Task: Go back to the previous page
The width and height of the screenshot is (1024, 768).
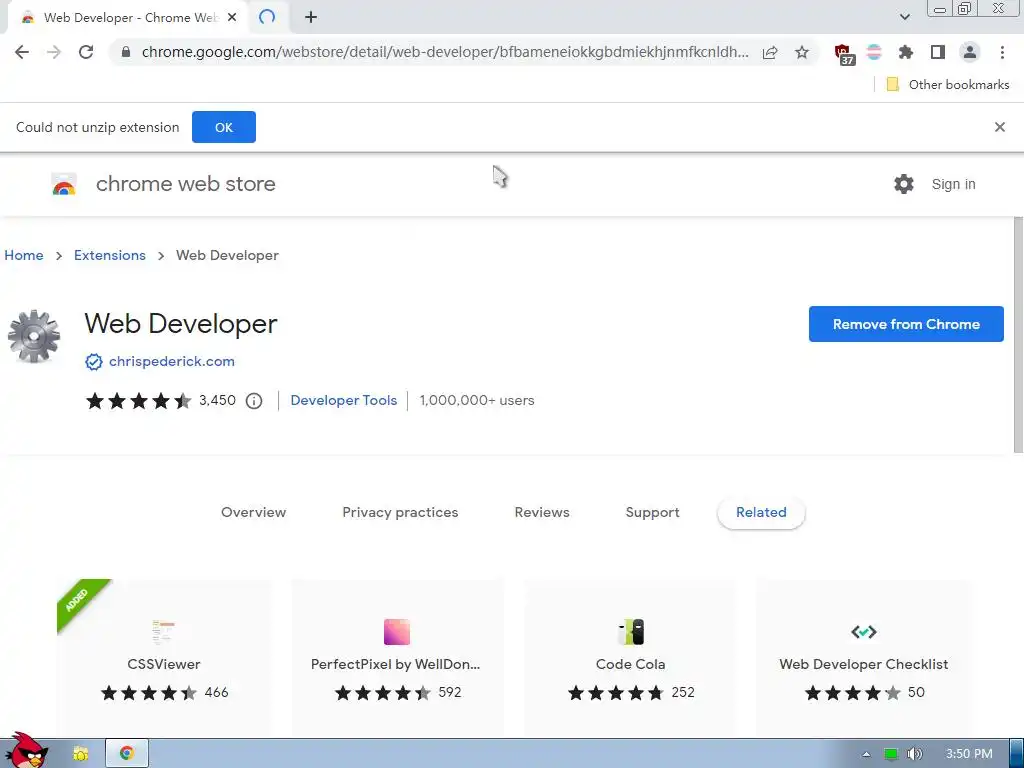Action: (22, 52)
